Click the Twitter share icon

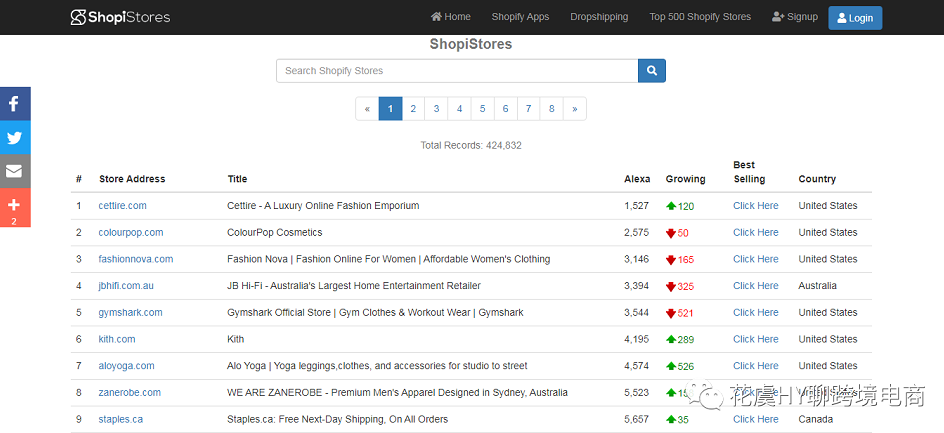(15, 138)
